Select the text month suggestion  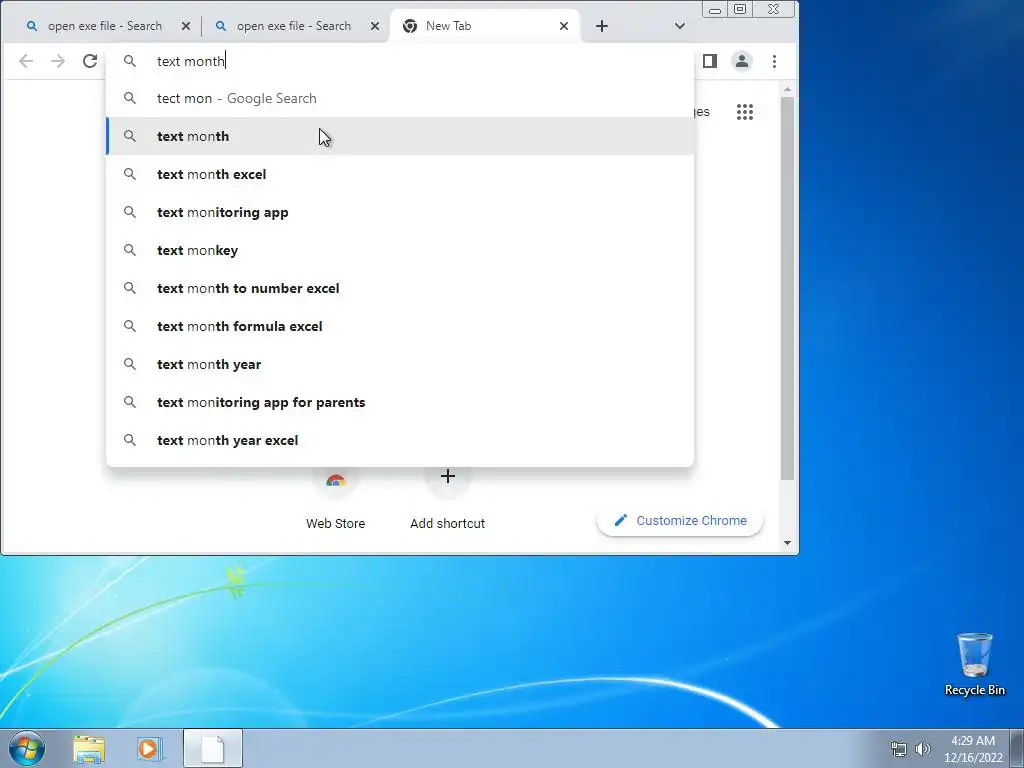point(400,136)
